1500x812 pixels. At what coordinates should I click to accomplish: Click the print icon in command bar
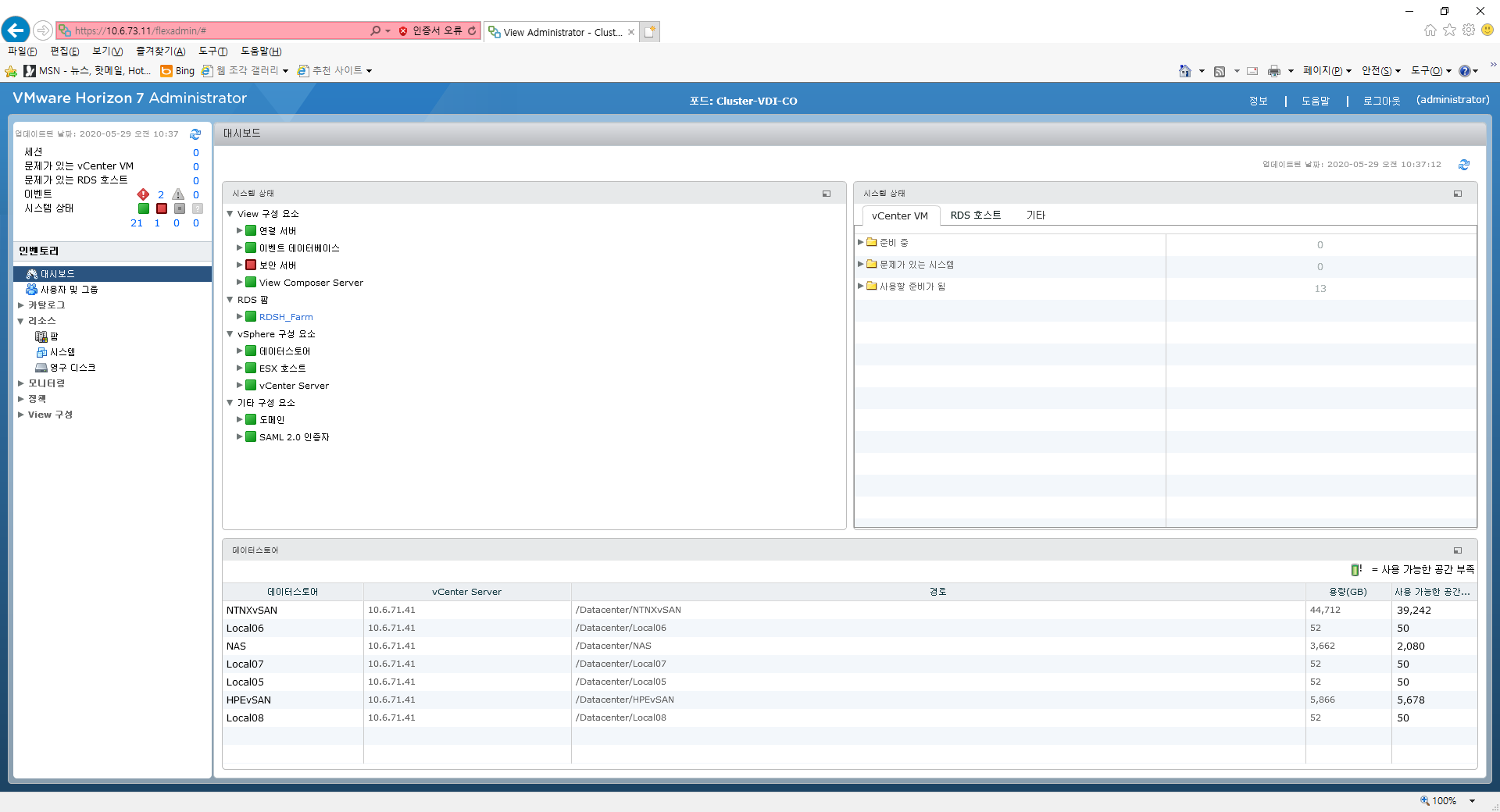click(x=1274, y=71)
